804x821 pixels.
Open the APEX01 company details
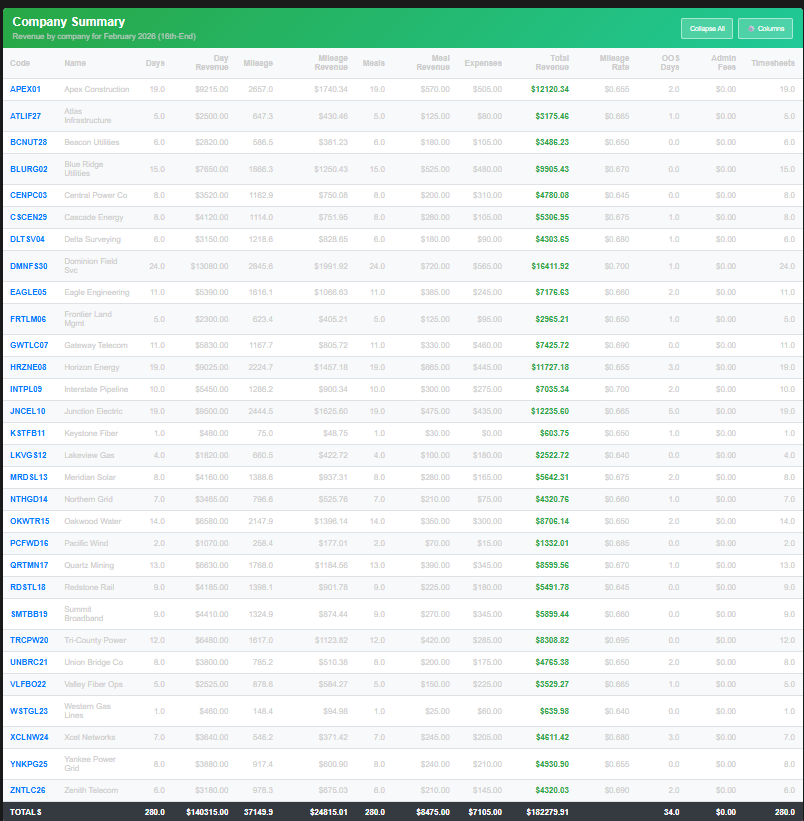pyautogui.click(x=23, y=89)
